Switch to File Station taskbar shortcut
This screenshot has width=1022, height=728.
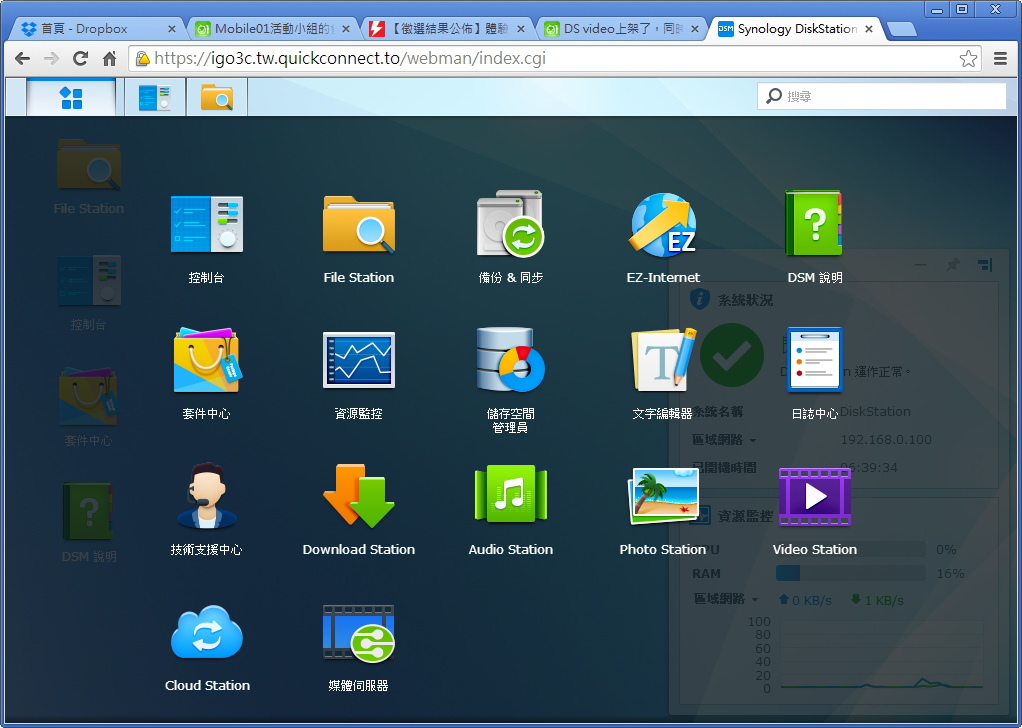(216, 97)
